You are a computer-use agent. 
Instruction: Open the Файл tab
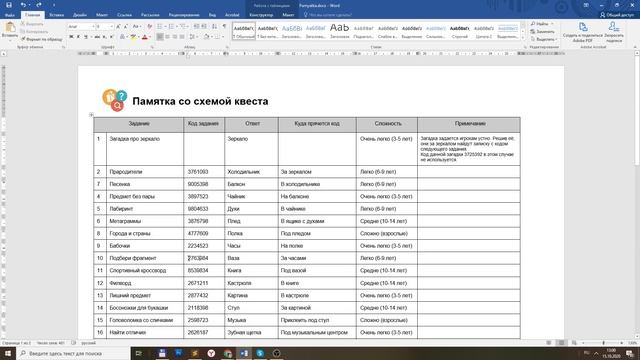[x=10, y=15]
